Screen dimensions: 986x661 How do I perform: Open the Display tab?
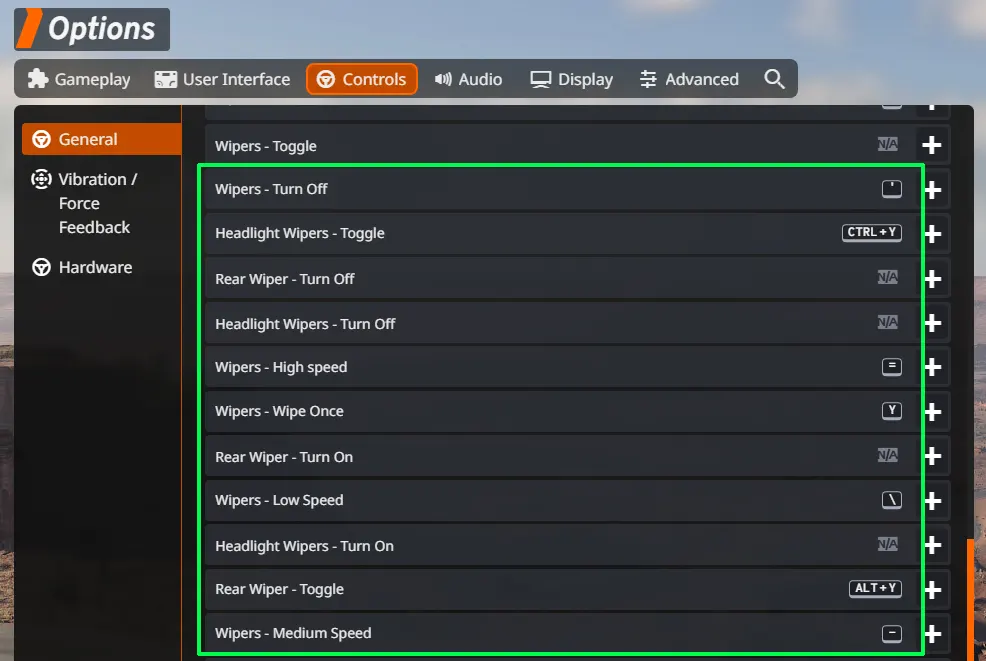click(x=572, y=79)
